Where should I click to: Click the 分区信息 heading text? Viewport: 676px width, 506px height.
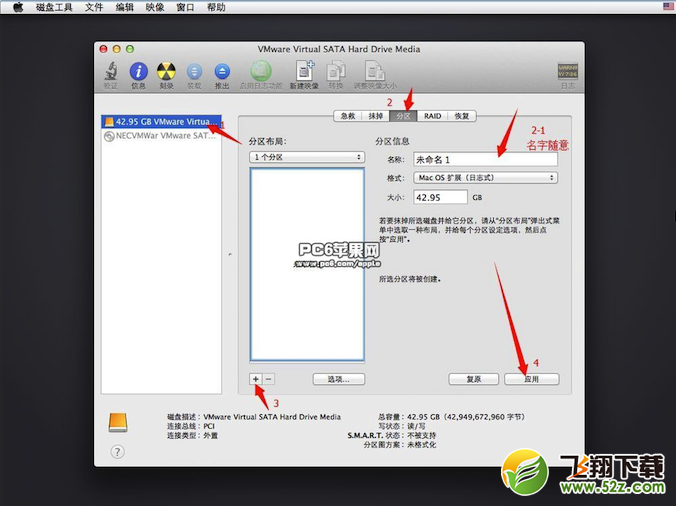392,141
